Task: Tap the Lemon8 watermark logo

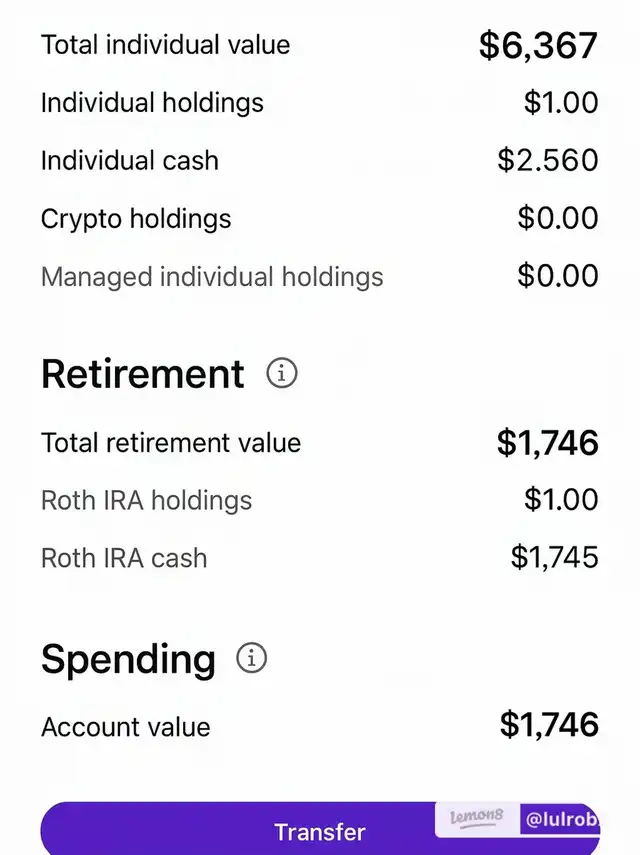Action: 477,819
